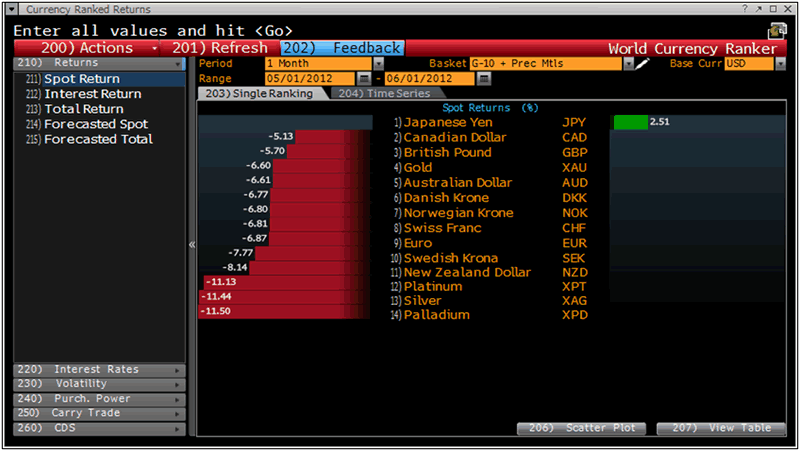Image resolution: width=800 pixels, height=451 pixels.
Task: Click the start date field 05/01/2012
Action: pyautogui.click(x=310, y=79)
